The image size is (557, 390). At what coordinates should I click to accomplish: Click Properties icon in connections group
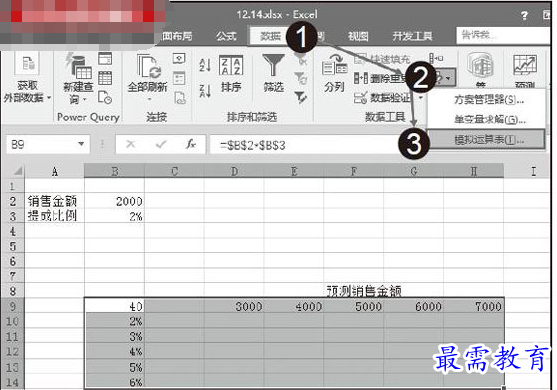[x=179, y=78]
